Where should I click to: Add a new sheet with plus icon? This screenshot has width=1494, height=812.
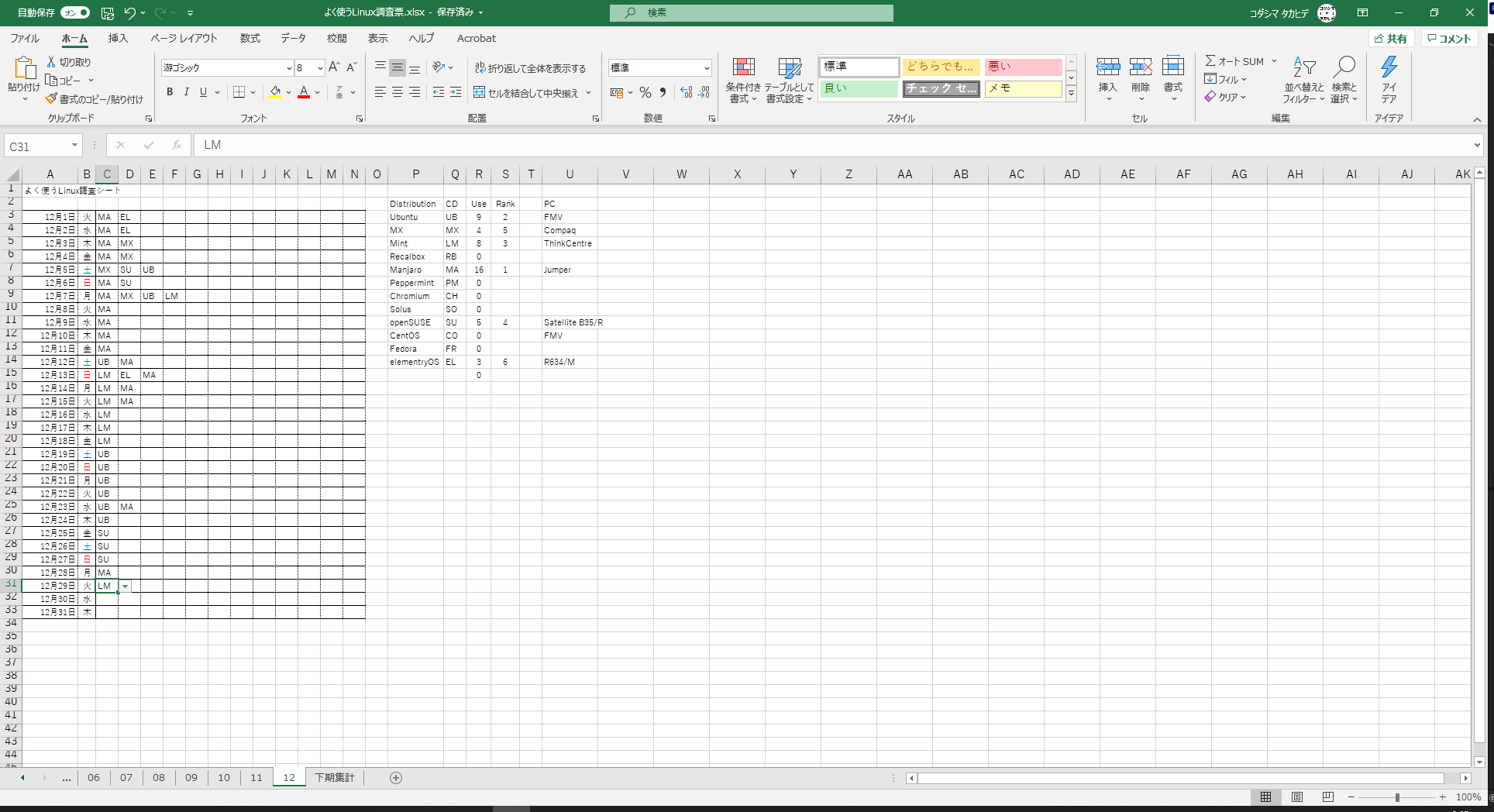tap(396, 778)
